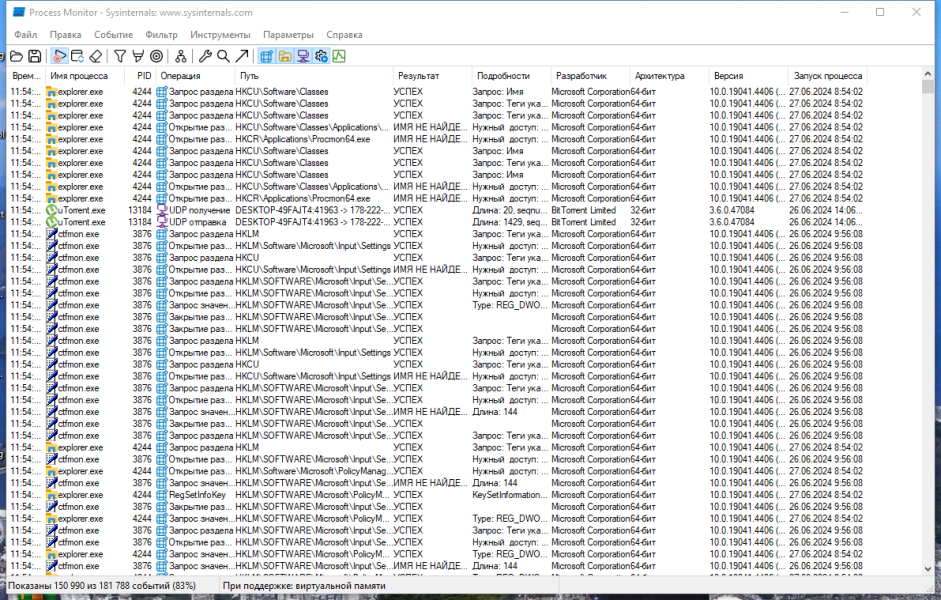Click the events shown count in status bar
The width and height of the screenshot is (941, 600).
tap(102, 586)
